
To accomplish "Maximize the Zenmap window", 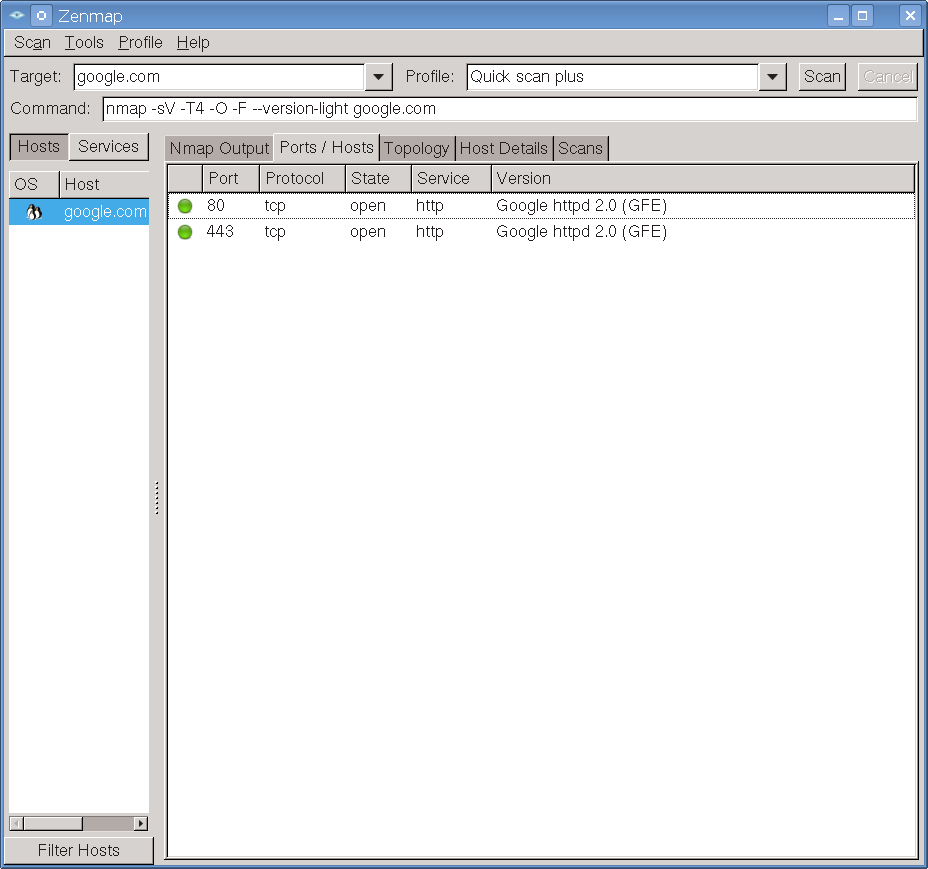I will point(862,16).
